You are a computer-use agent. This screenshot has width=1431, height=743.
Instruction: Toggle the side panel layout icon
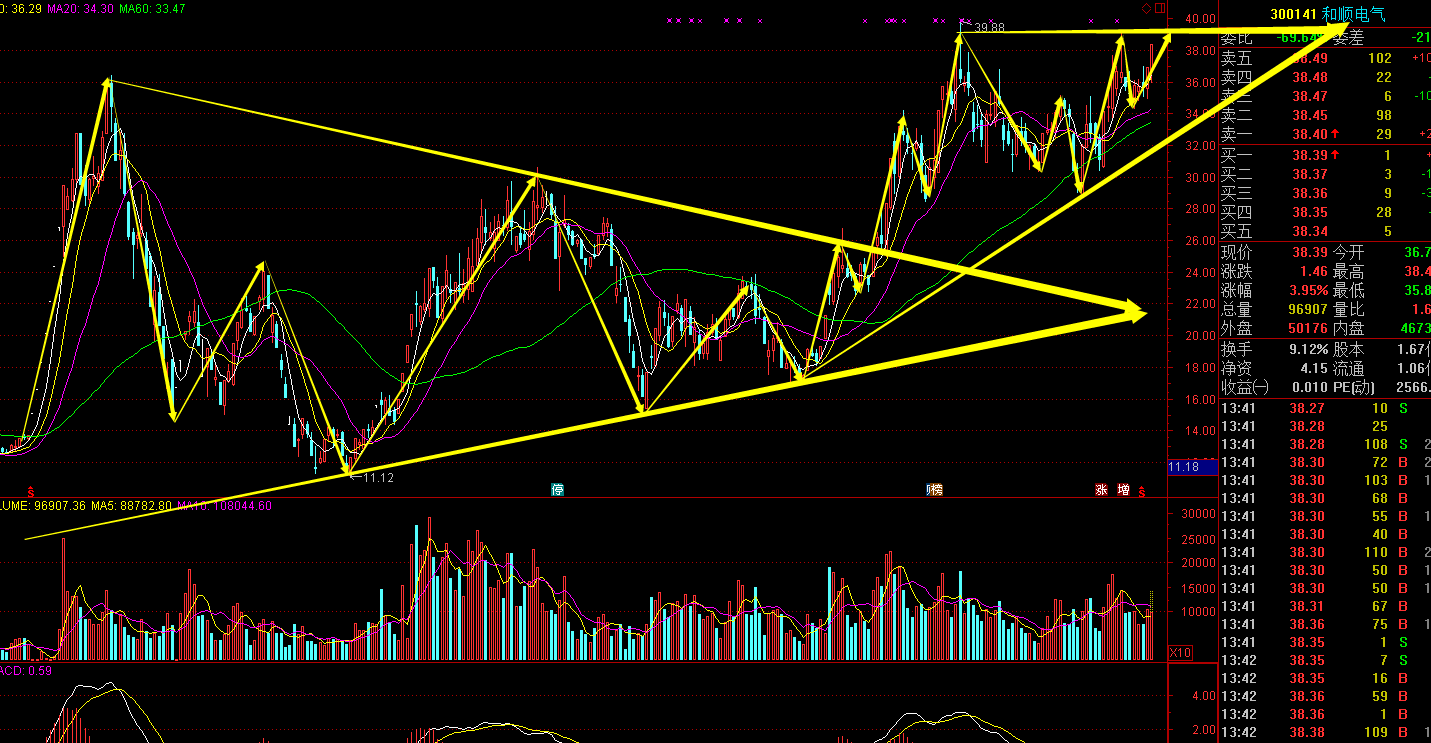(1160, 8)
